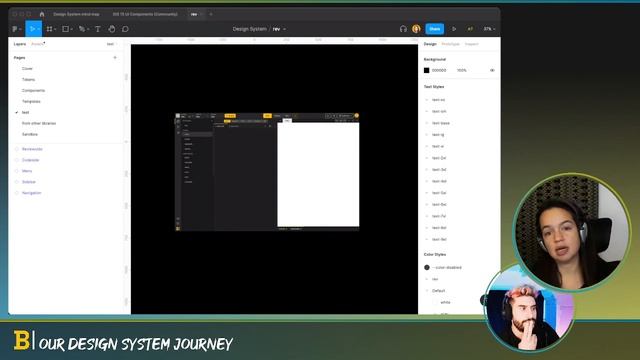The image size is (640, 360).
Task: Select the checked test page
Action: 25,112
